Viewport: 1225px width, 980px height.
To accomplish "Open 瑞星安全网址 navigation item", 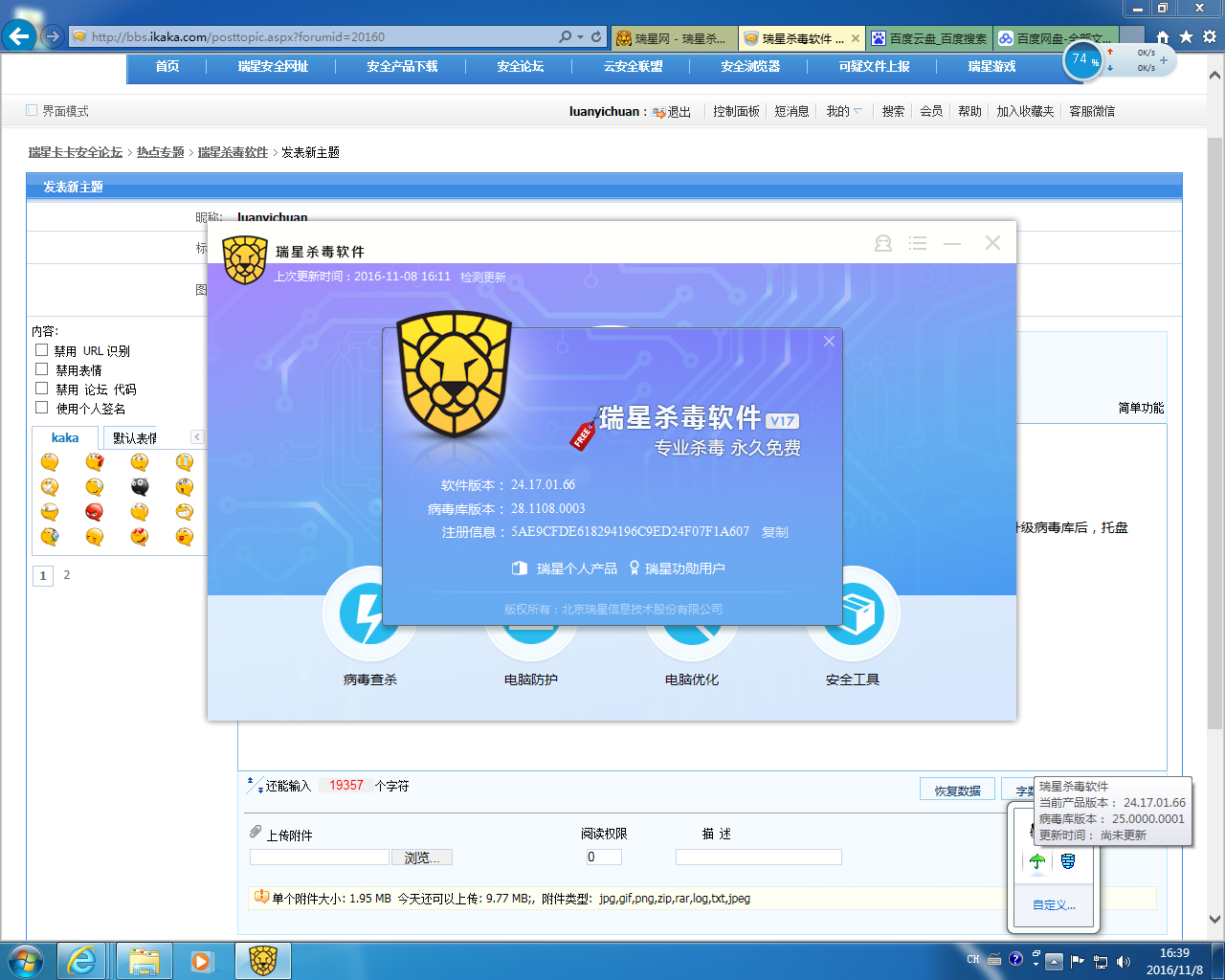I will pos(273,66).
